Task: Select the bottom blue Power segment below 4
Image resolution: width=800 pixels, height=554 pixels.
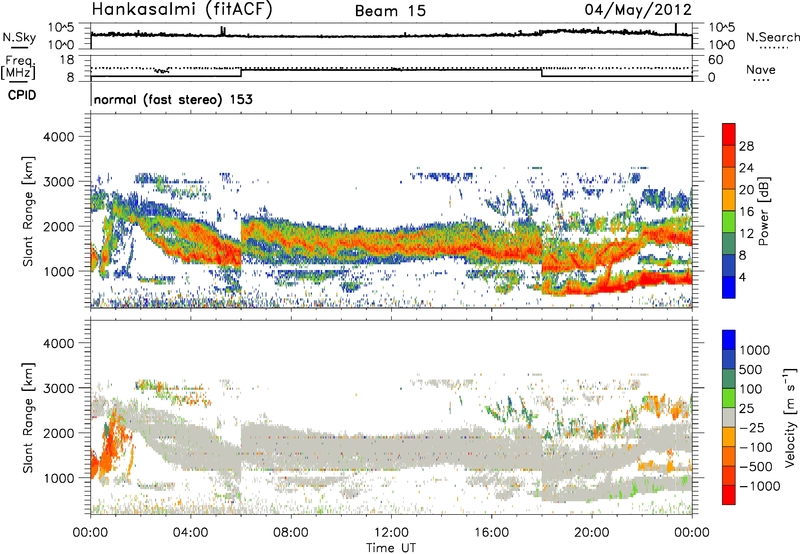Action: tap(729, 287)
